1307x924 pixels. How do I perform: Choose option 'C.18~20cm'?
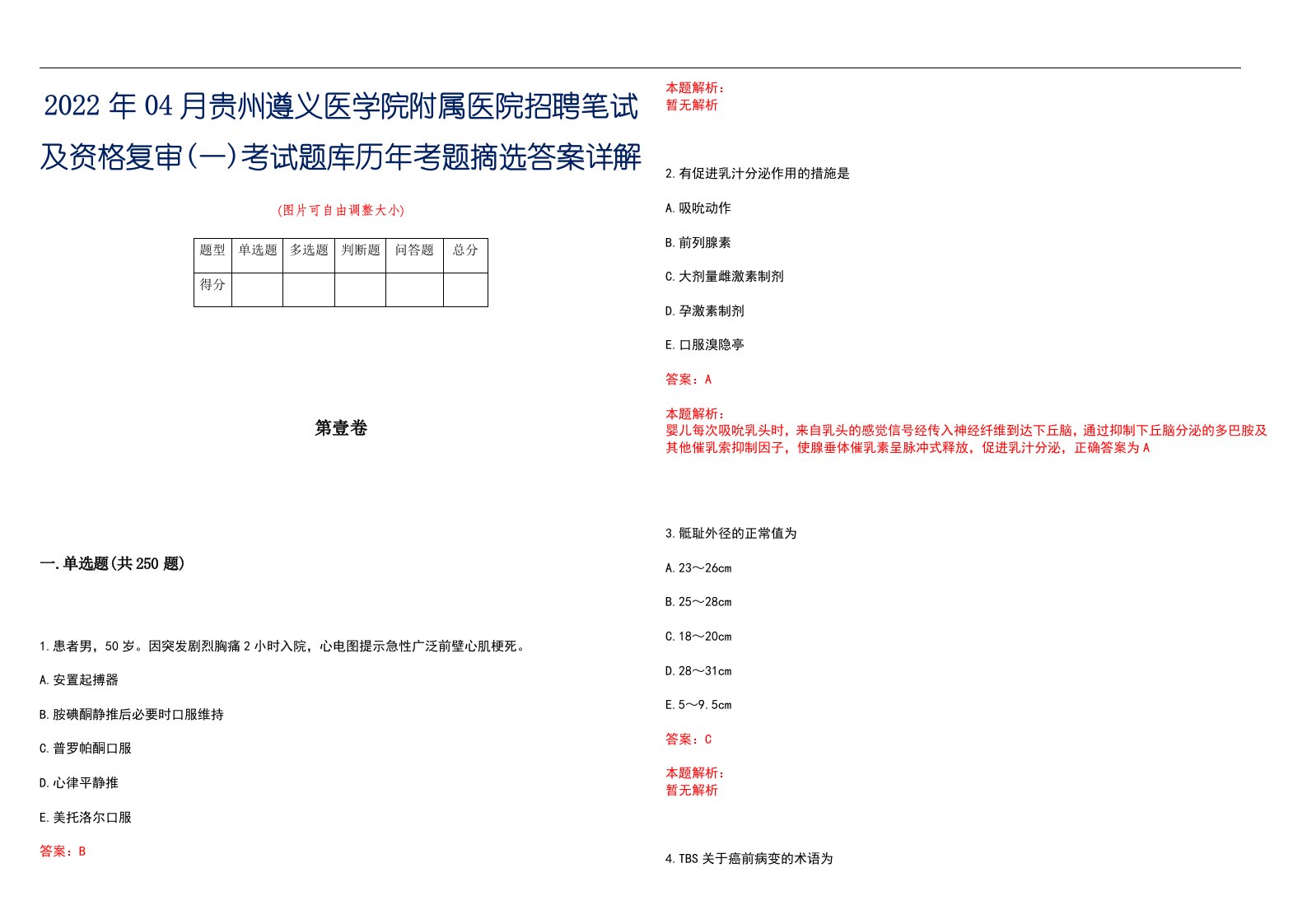pyautogui.click(x=698, y=637)
